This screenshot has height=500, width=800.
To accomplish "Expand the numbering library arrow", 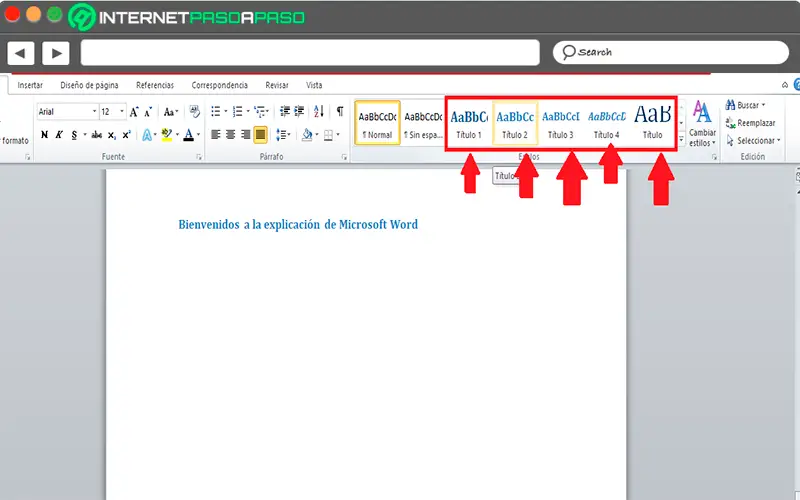I will (248, 111).
